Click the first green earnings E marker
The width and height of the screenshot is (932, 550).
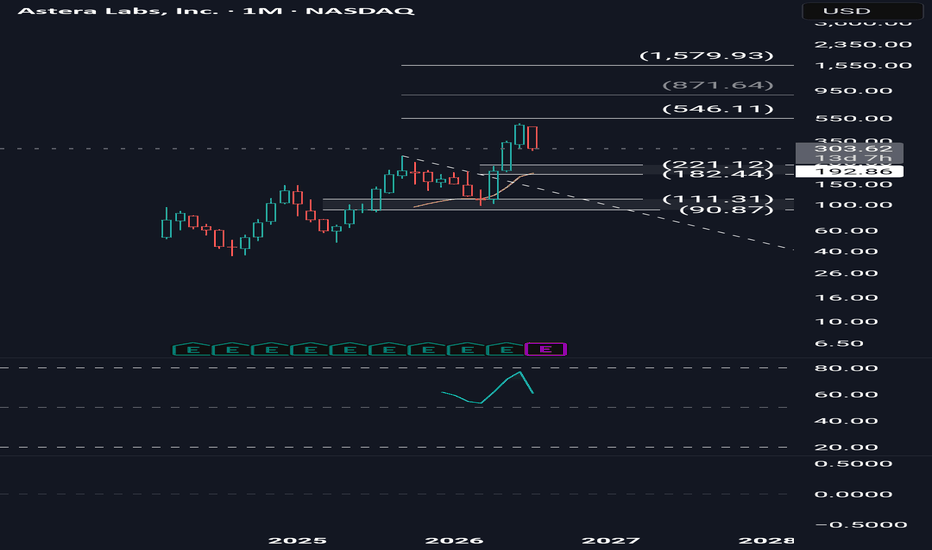point(193,349)
